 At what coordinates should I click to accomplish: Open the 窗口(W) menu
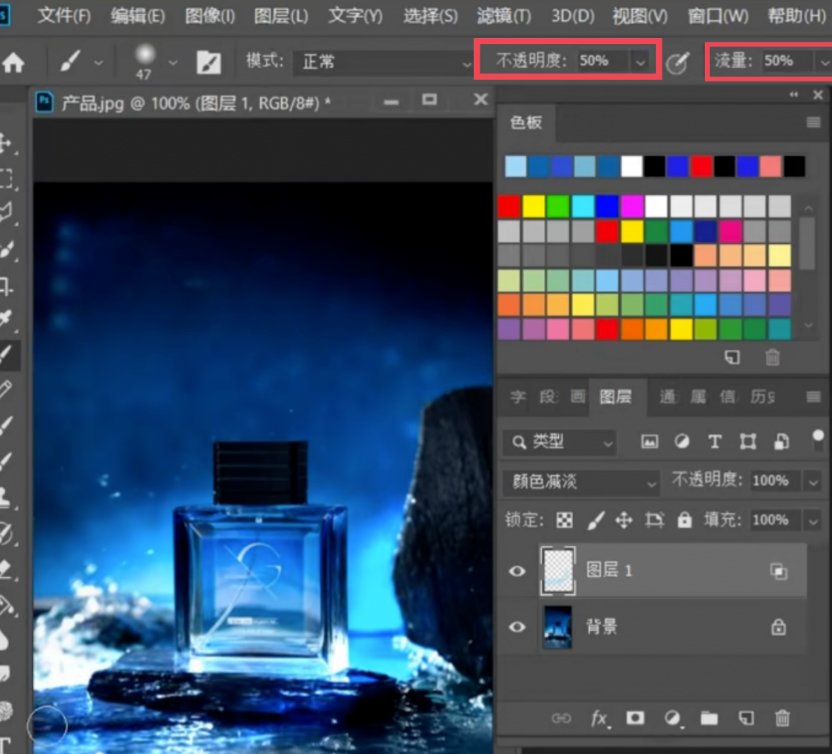[717, 15]
